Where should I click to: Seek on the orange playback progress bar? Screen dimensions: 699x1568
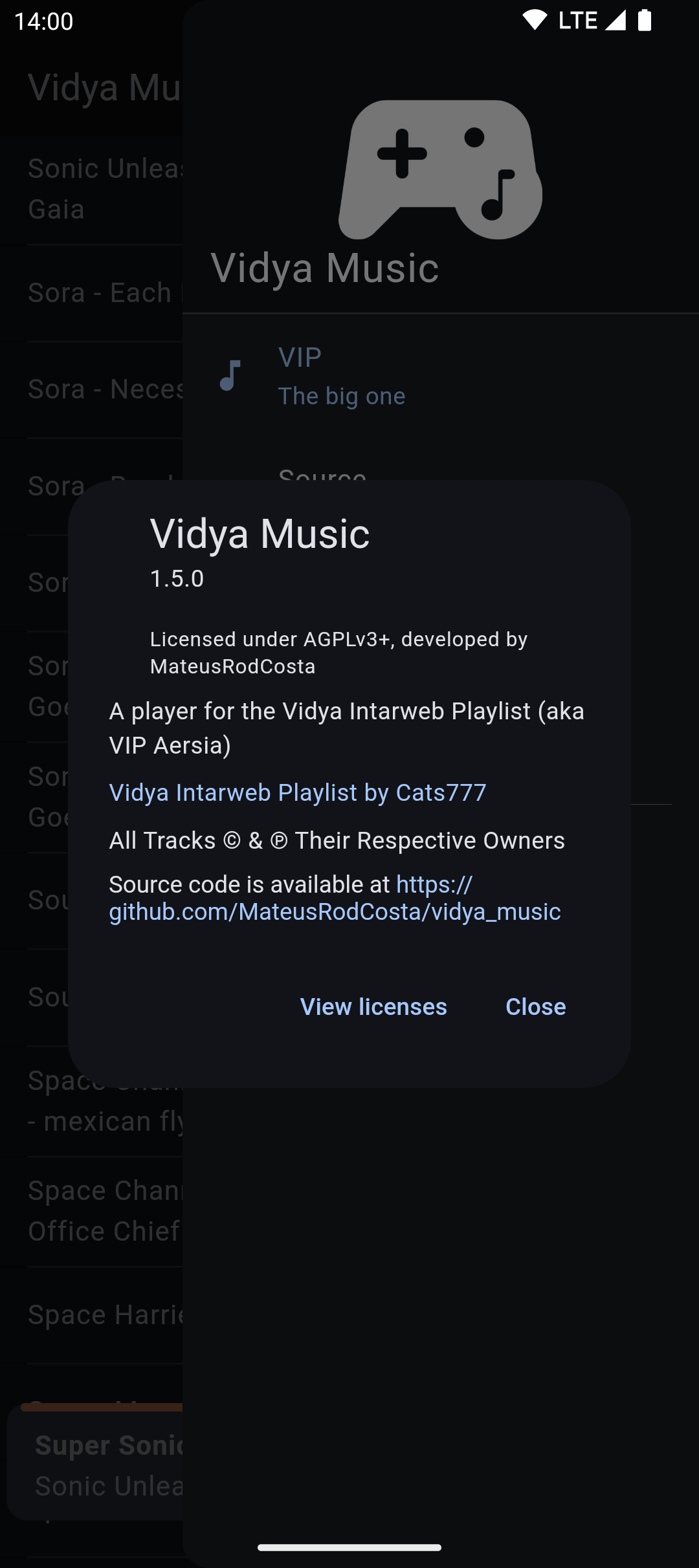[97, 1407]
